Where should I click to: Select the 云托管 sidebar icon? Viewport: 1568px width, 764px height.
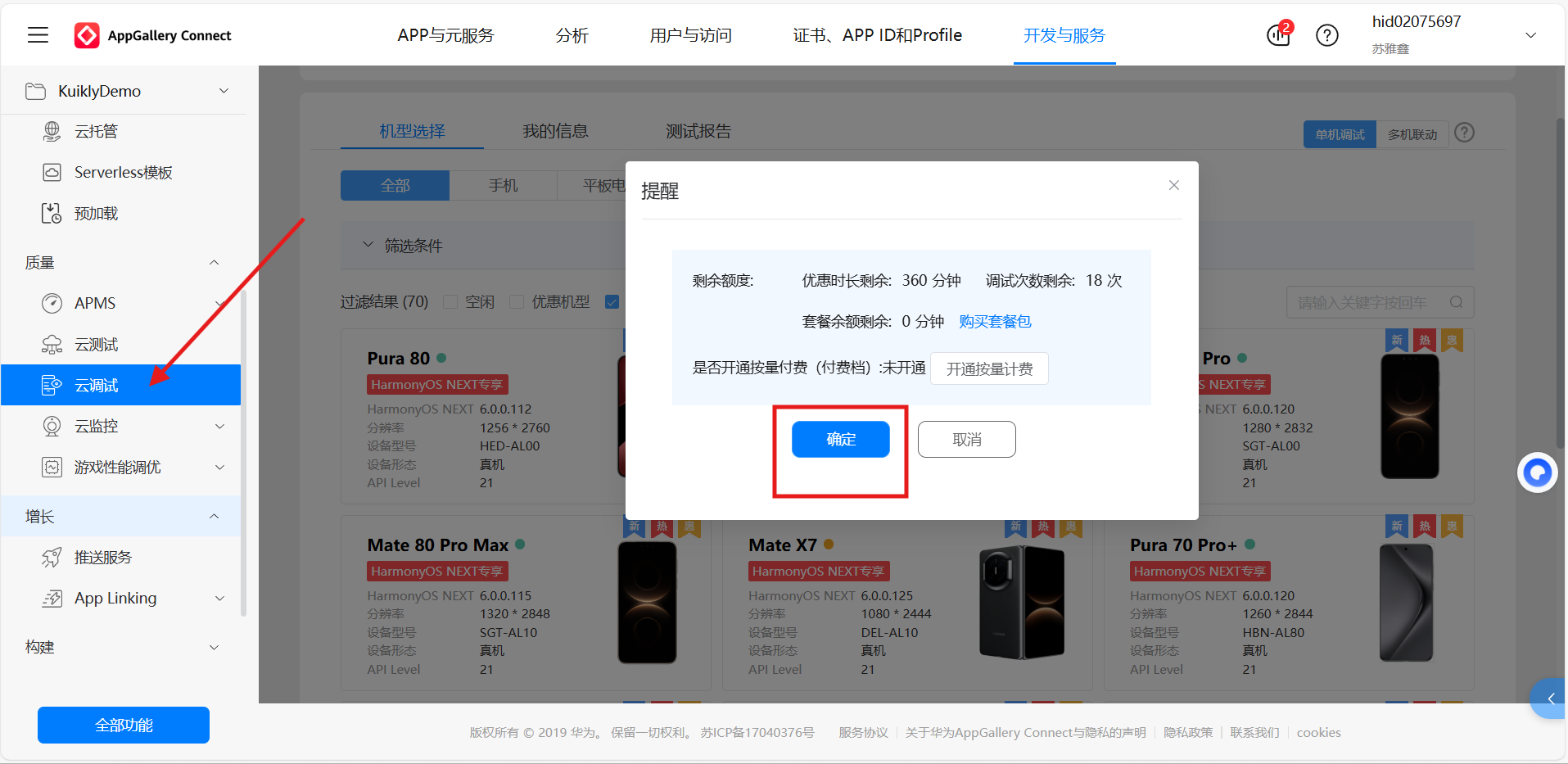click(52, 131)
